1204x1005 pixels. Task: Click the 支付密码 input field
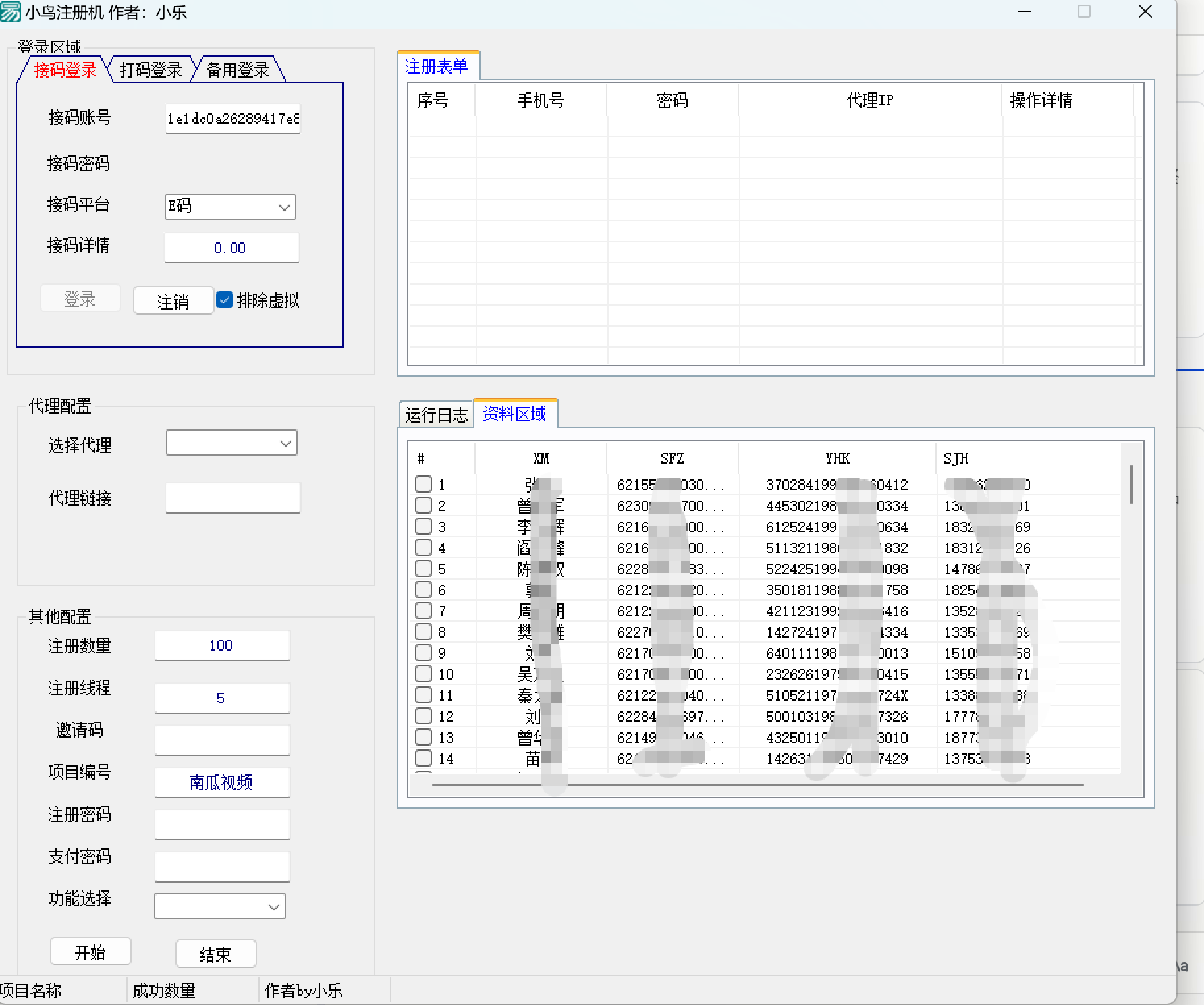coord(222,867)
